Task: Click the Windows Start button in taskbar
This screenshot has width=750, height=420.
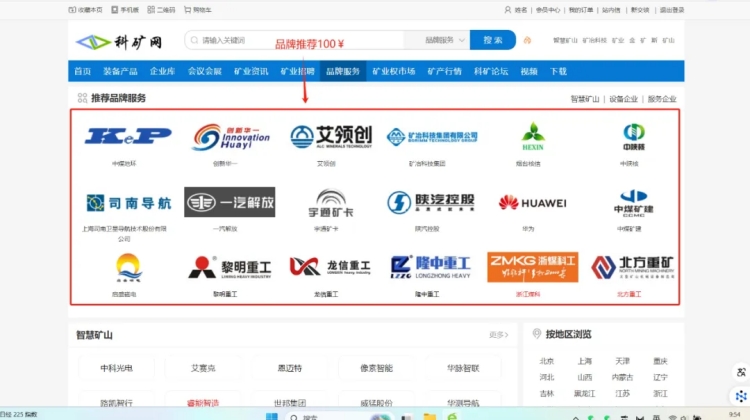Action: point(274,414)
